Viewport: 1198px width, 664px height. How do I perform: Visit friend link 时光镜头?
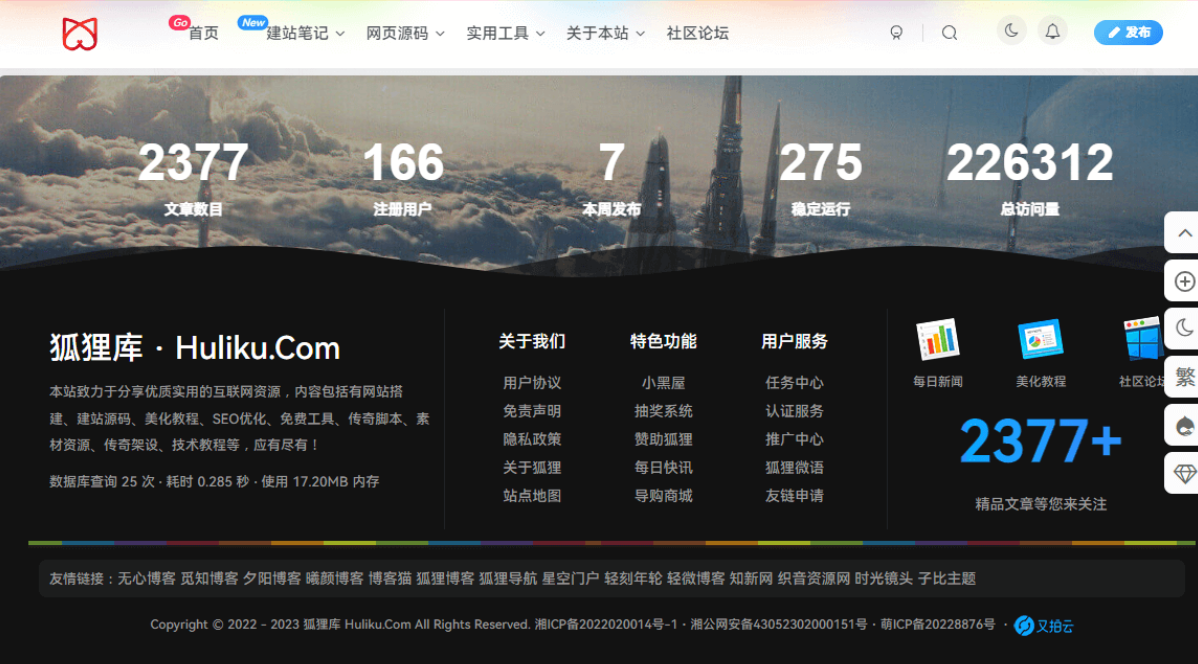[884, 578]
